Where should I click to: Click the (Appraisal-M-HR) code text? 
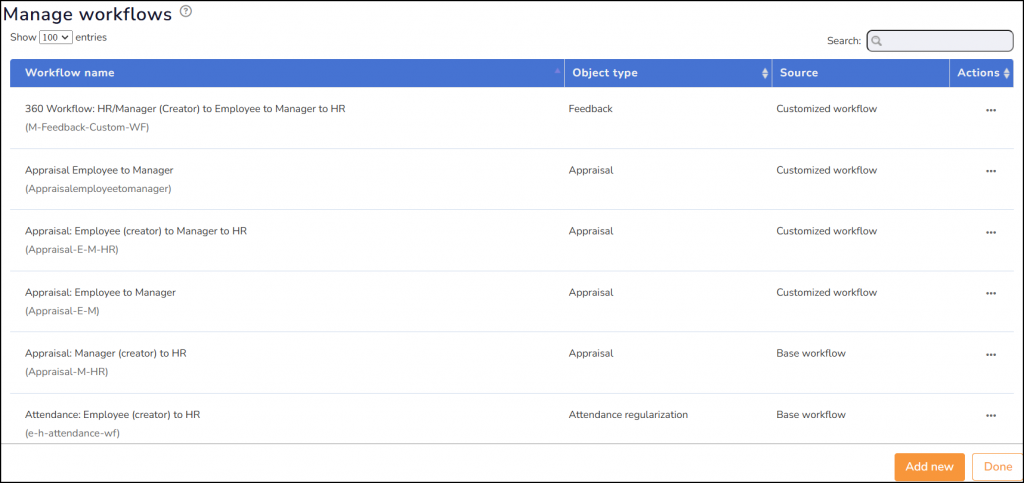pyautogui.click(x=67, y=372)
